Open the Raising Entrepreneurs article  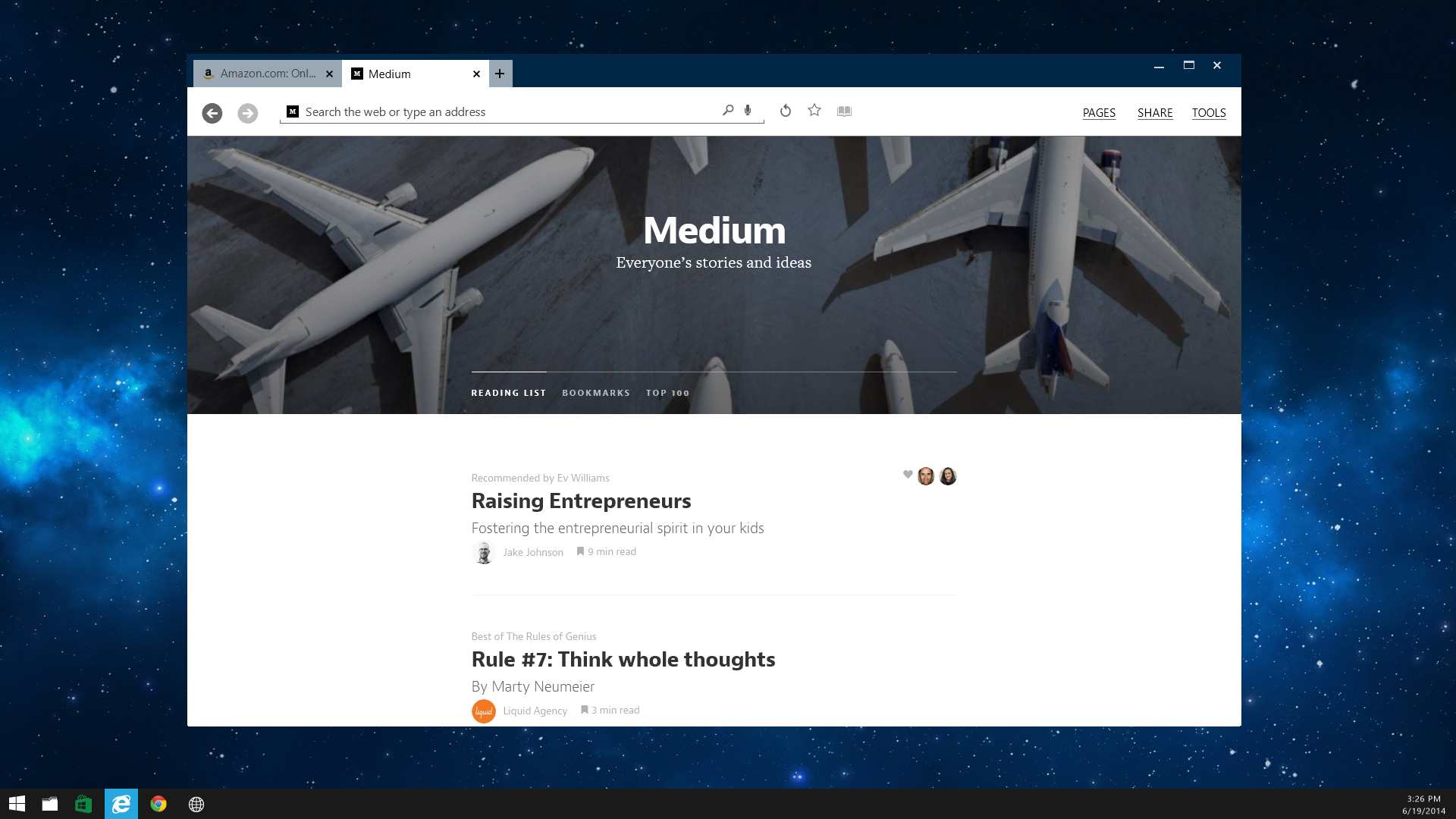[x=581, y=501]
